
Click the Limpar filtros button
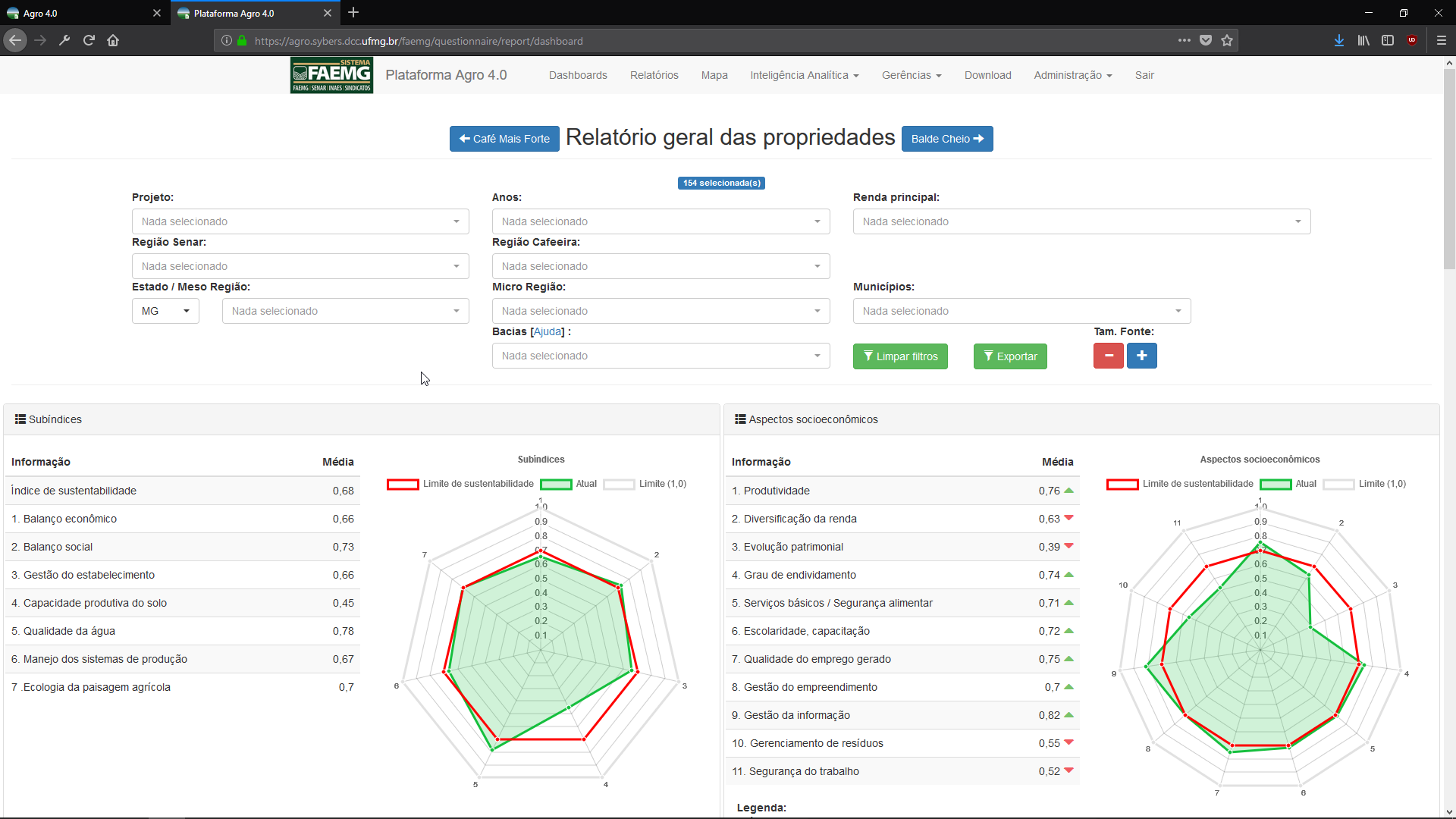(900, 356)
